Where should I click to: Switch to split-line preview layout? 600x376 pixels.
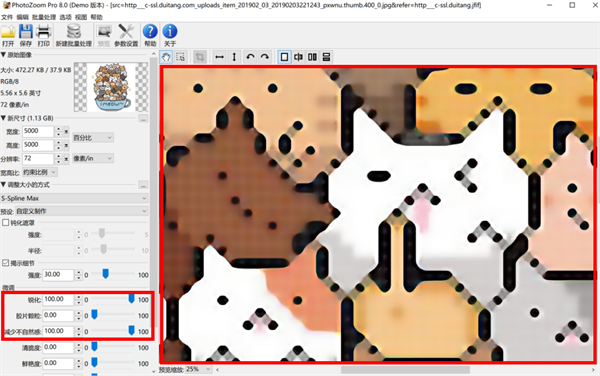tap(298, 57)
